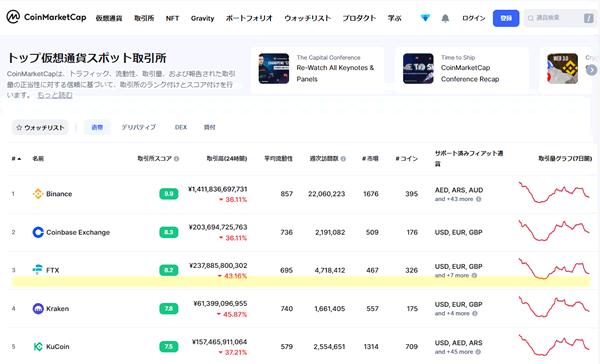Open the プロダクト menu
The image size is (600, 364).
(x=359, y=18)
